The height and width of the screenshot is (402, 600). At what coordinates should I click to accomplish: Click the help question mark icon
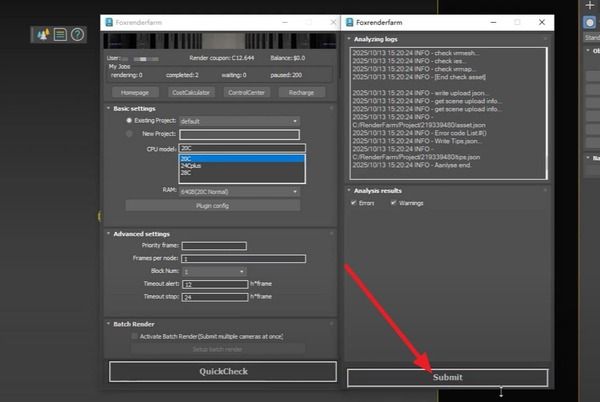[77, 35]
